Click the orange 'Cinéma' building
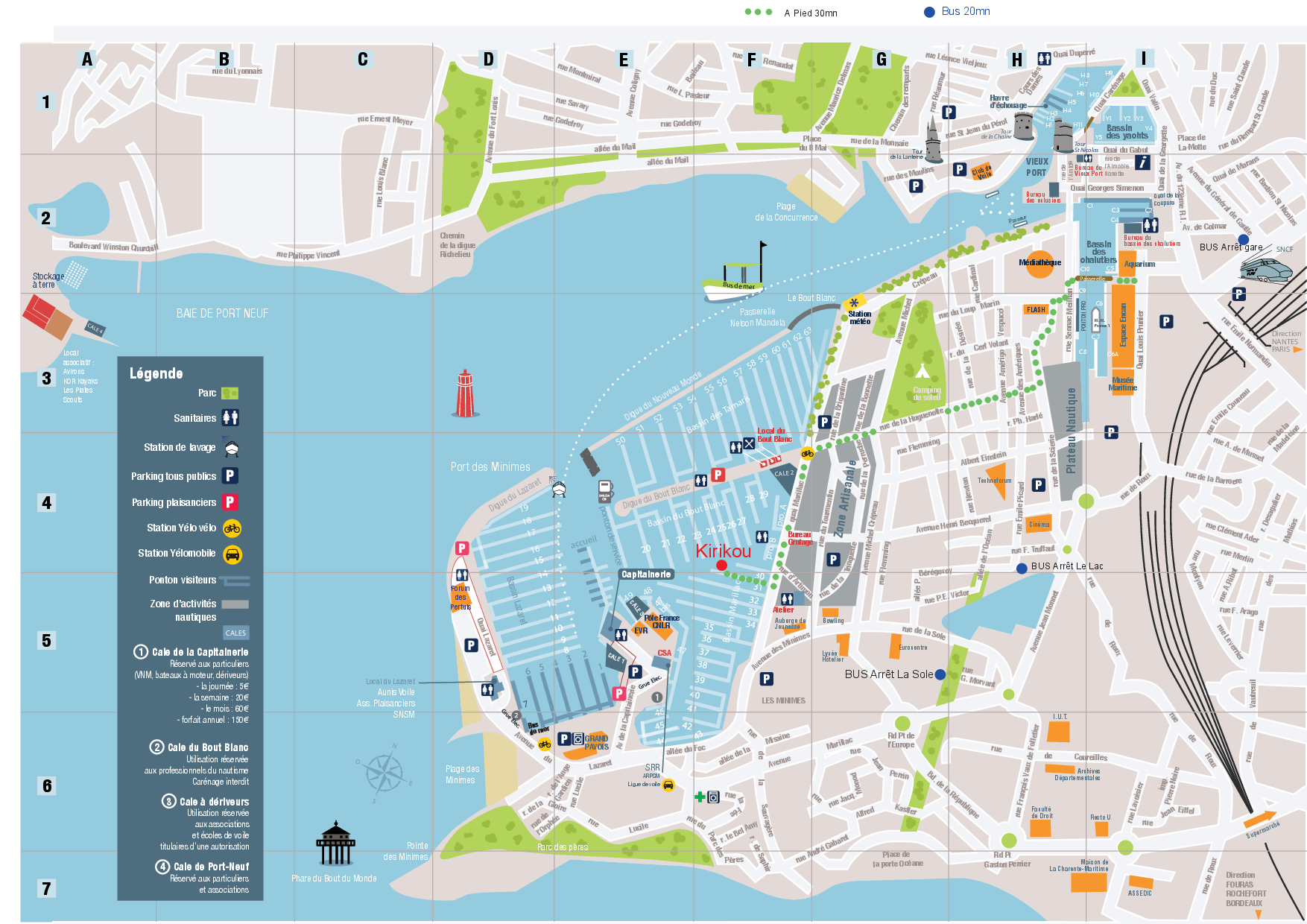Screen dimensions: 1307x924 1039,523
